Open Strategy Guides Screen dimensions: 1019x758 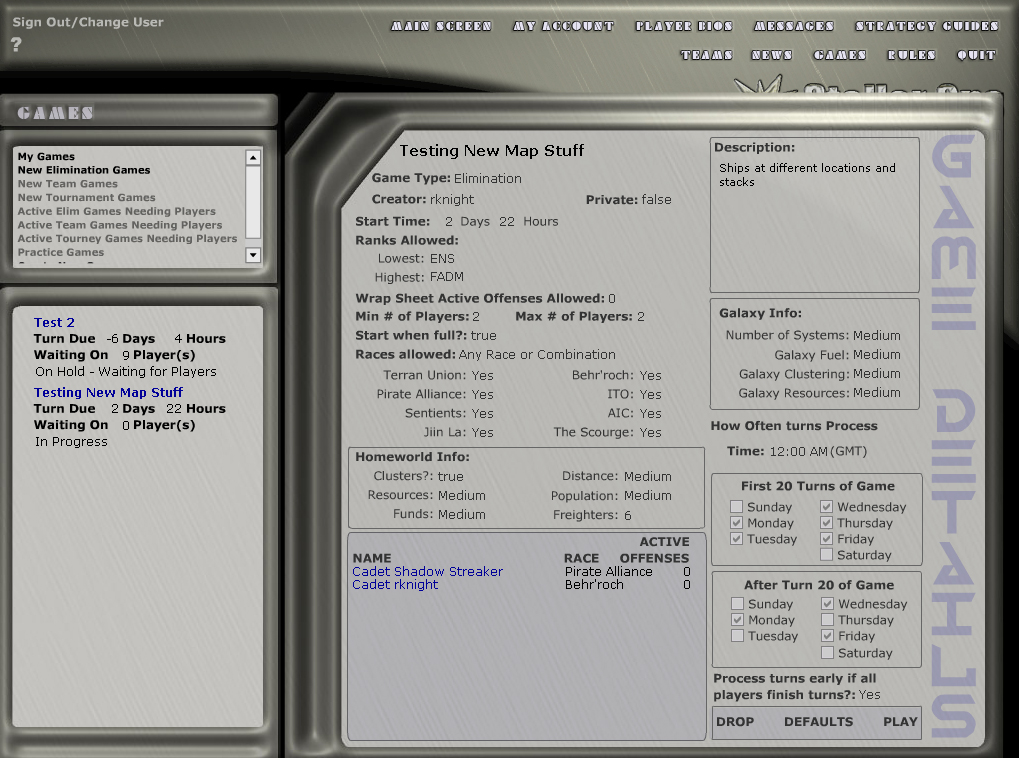(x=926, y=26)
